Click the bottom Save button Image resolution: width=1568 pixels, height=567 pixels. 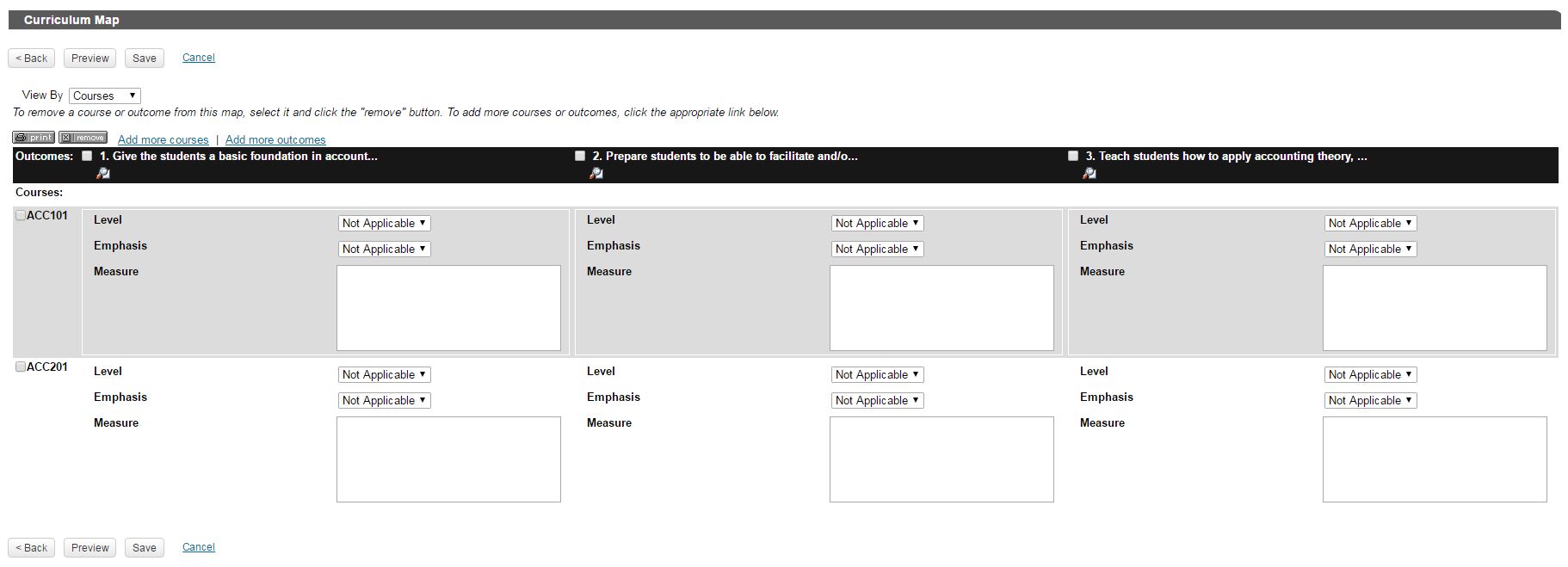pos(145,548)
